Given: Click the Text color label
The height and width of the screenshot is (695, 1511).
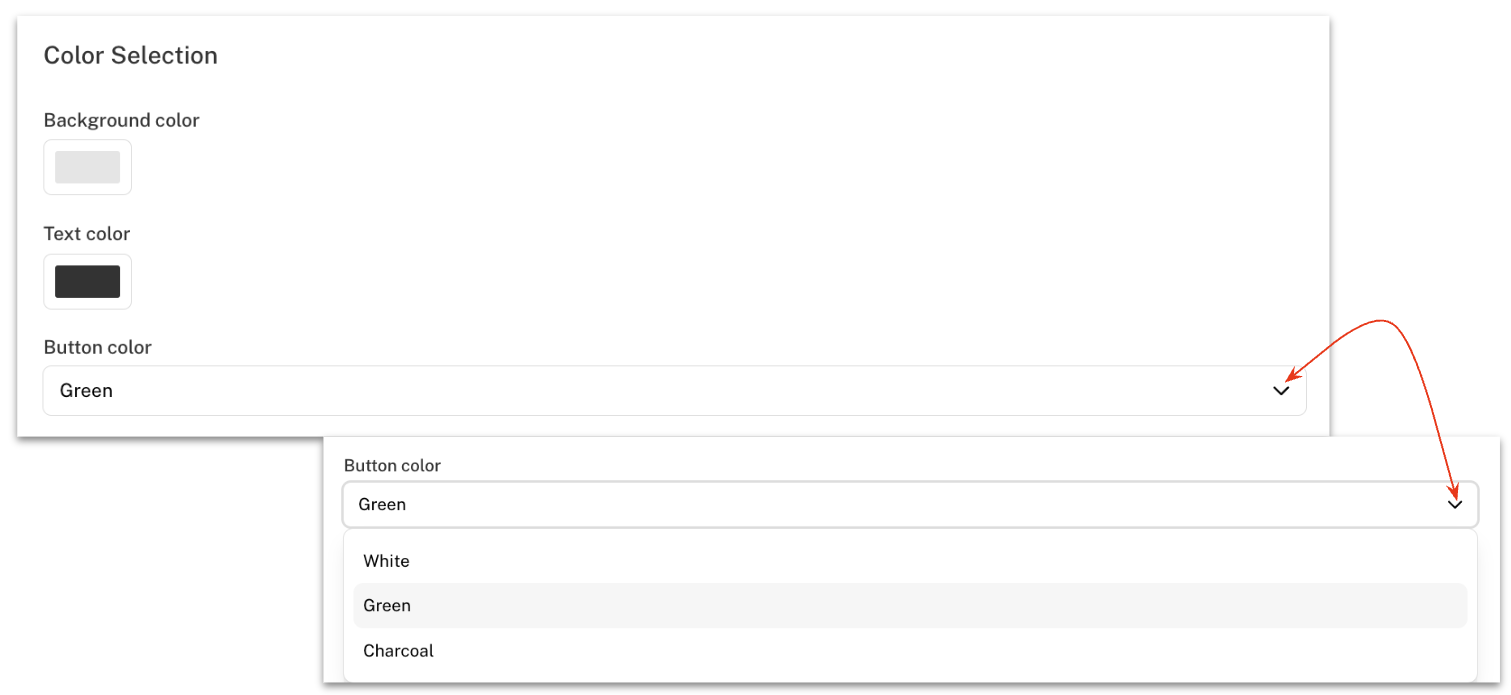Looking at the screenshot, I should point(86,233).
